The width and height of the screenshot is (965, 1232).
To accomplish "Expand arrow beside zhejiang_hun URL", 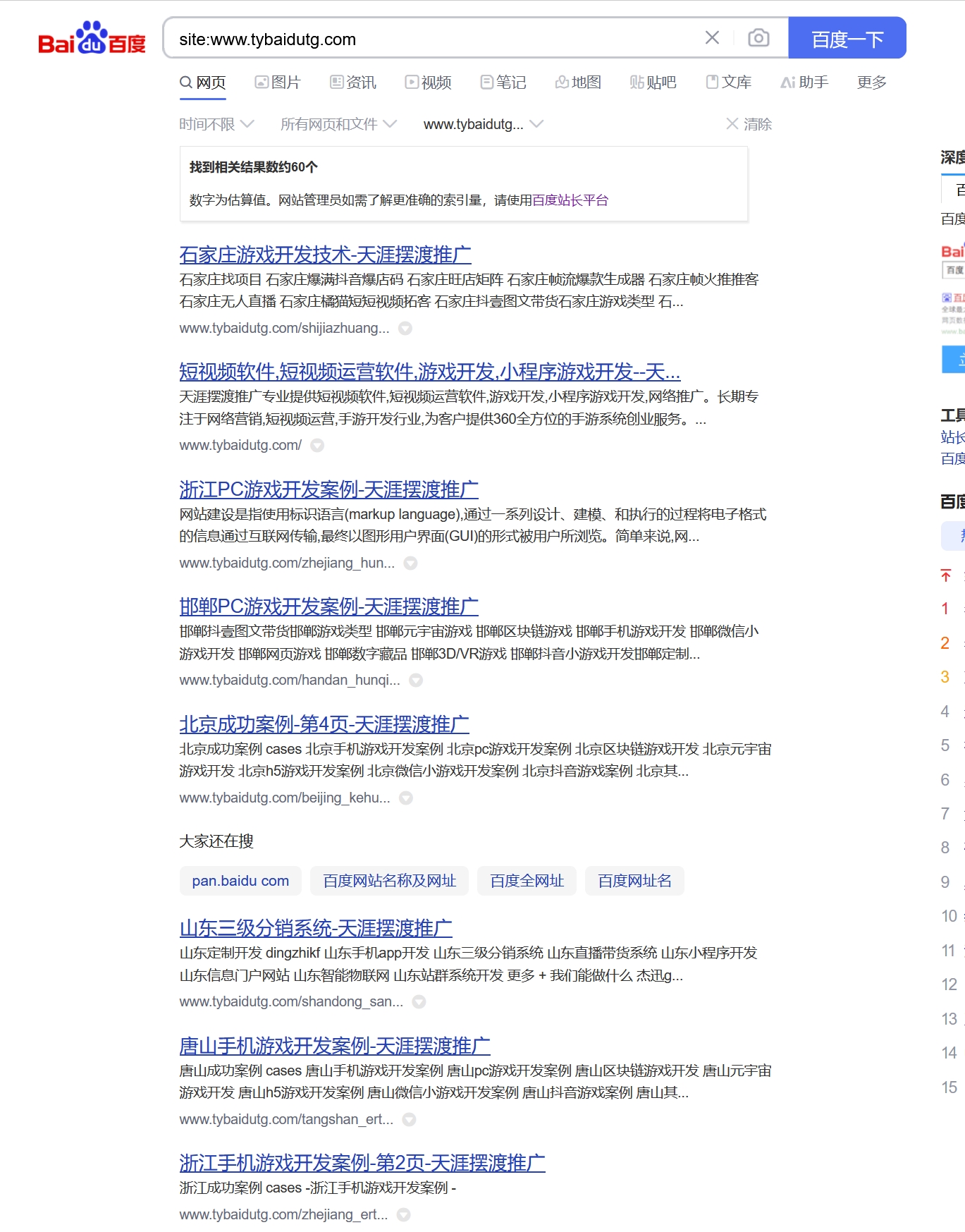I will tap(410, 563).
